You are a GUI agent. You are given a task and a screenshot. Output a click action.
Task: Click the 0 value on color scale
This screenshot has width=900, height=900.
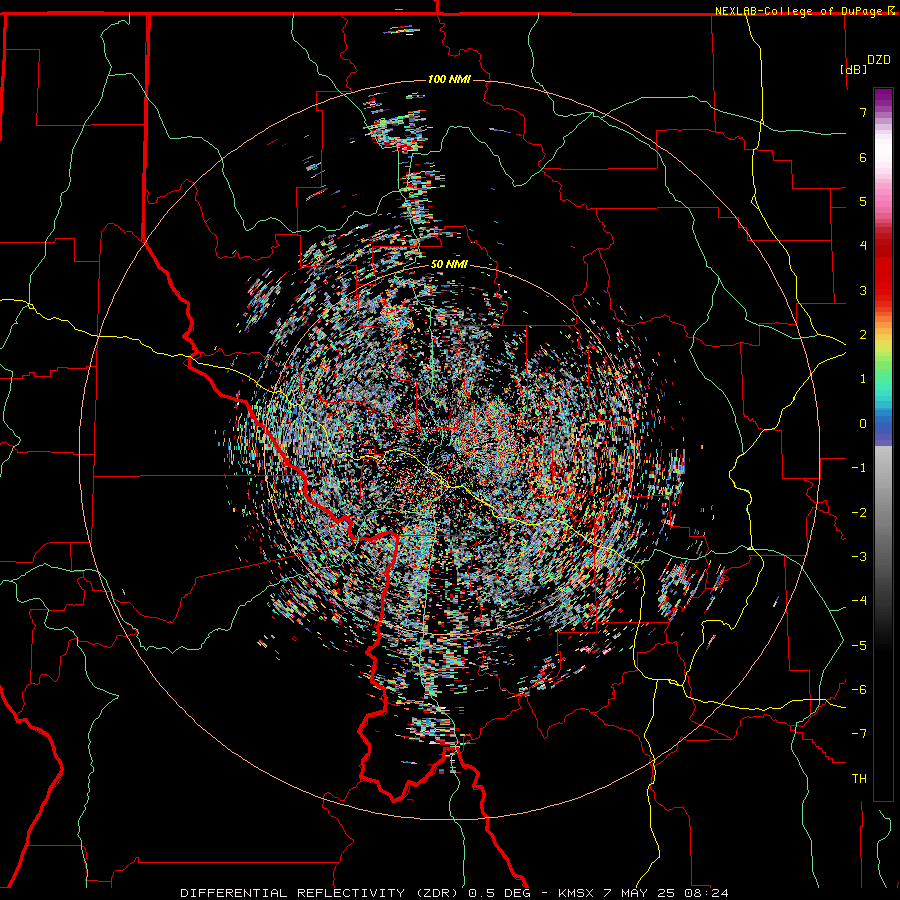tap(863, 424)
